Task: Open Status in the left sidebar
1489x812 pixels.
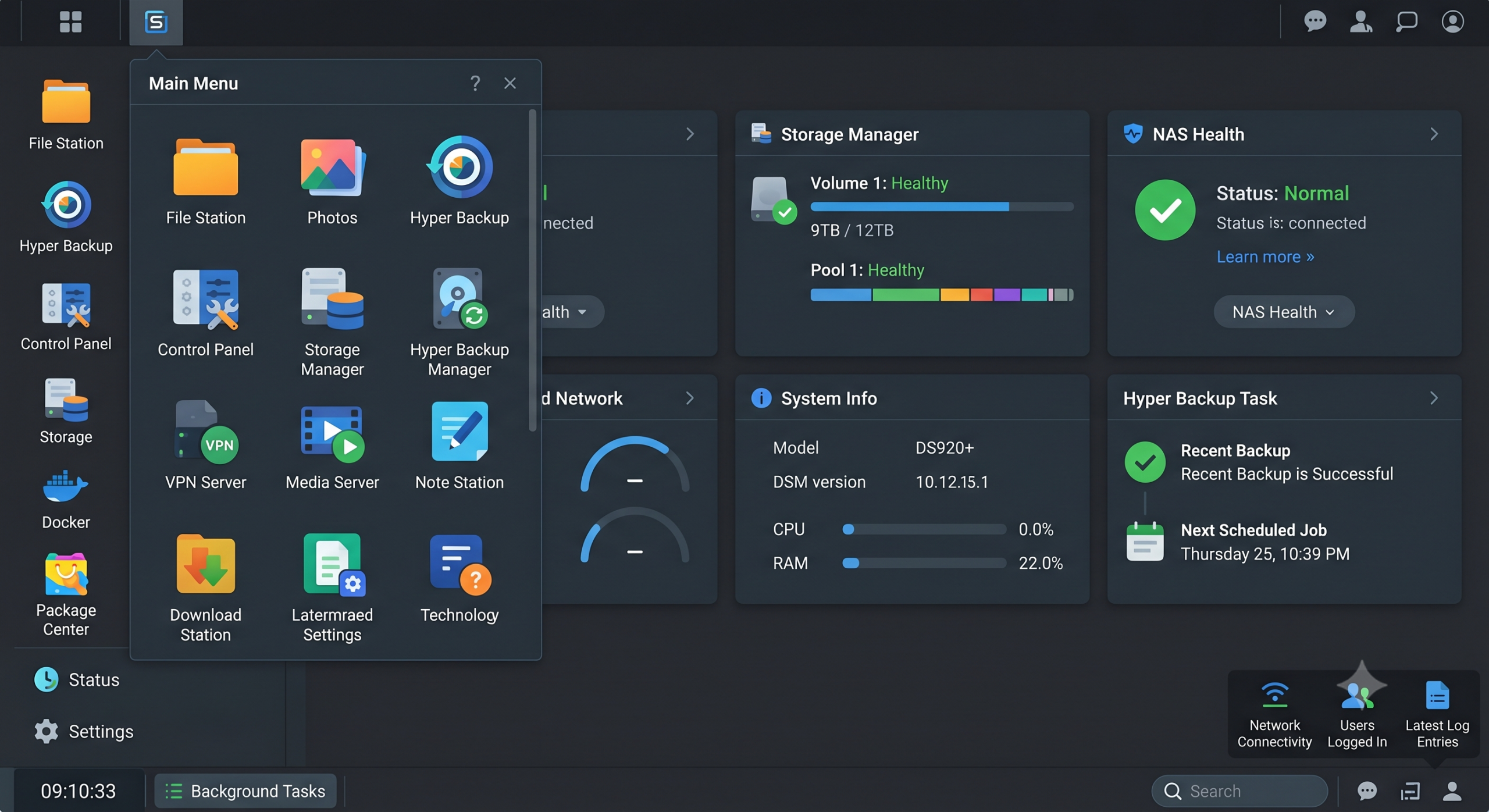Action: pos(77,679)
